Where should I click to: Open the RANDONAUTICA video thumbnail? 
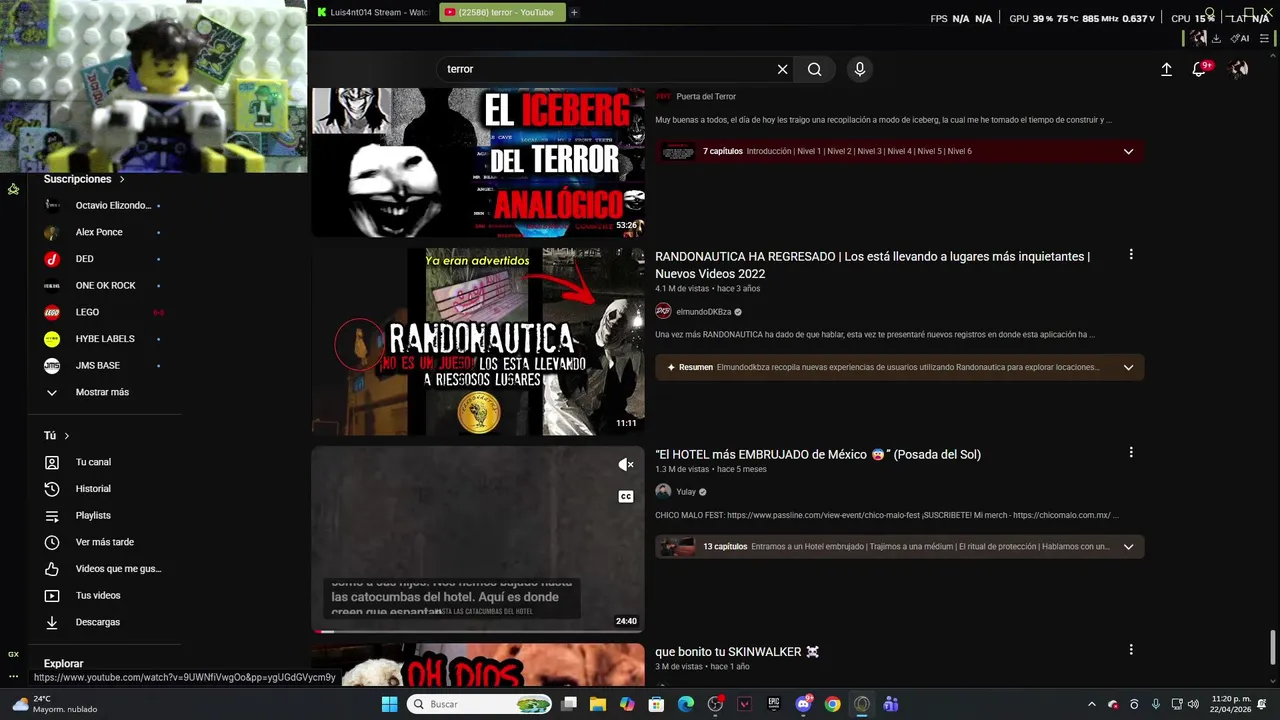pyautogui.click(x=478, y=341)
